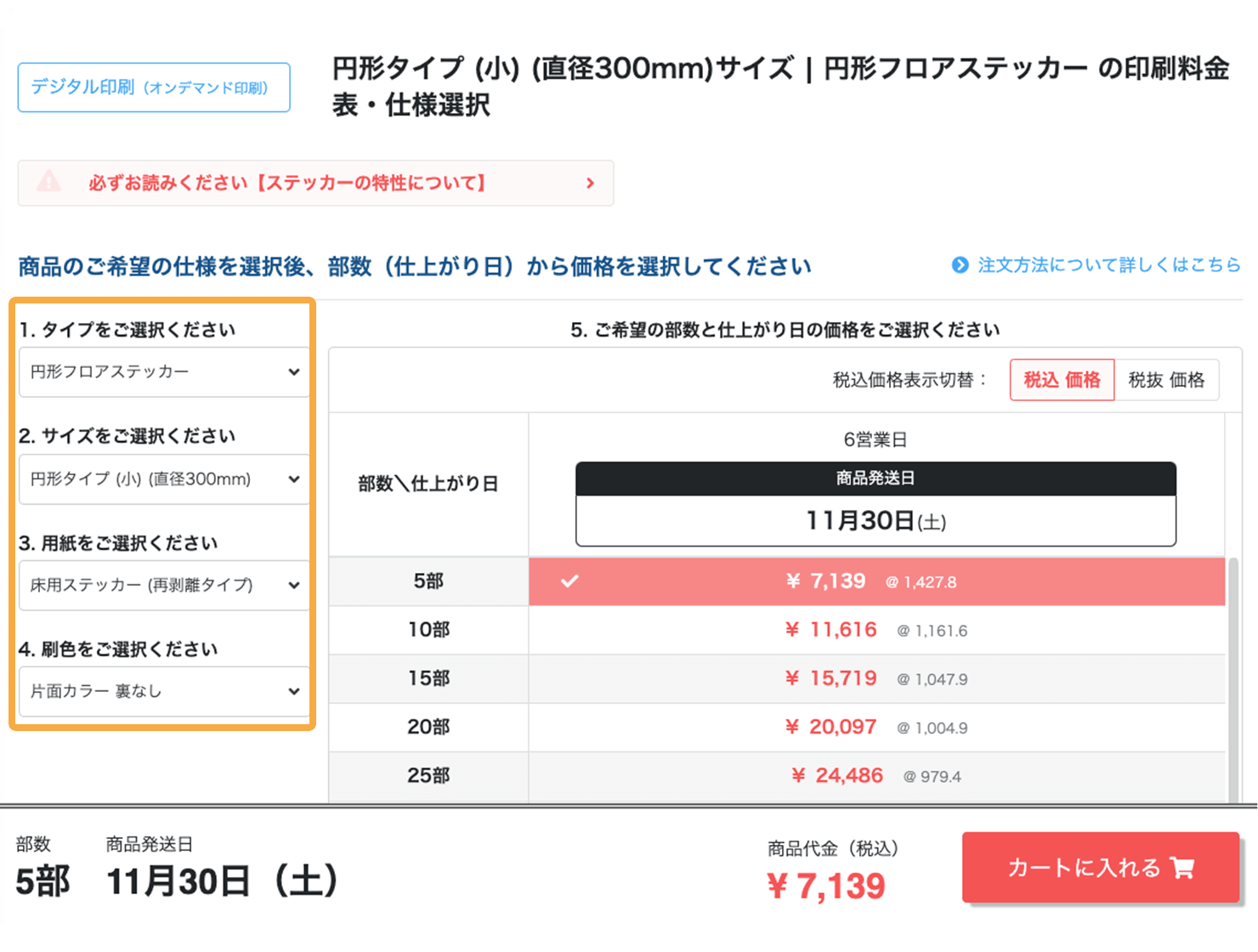Click the chevron in the ステッカーの特性 warning banner
Viewport: 1258px width, 952px height.
pos(590,183)
